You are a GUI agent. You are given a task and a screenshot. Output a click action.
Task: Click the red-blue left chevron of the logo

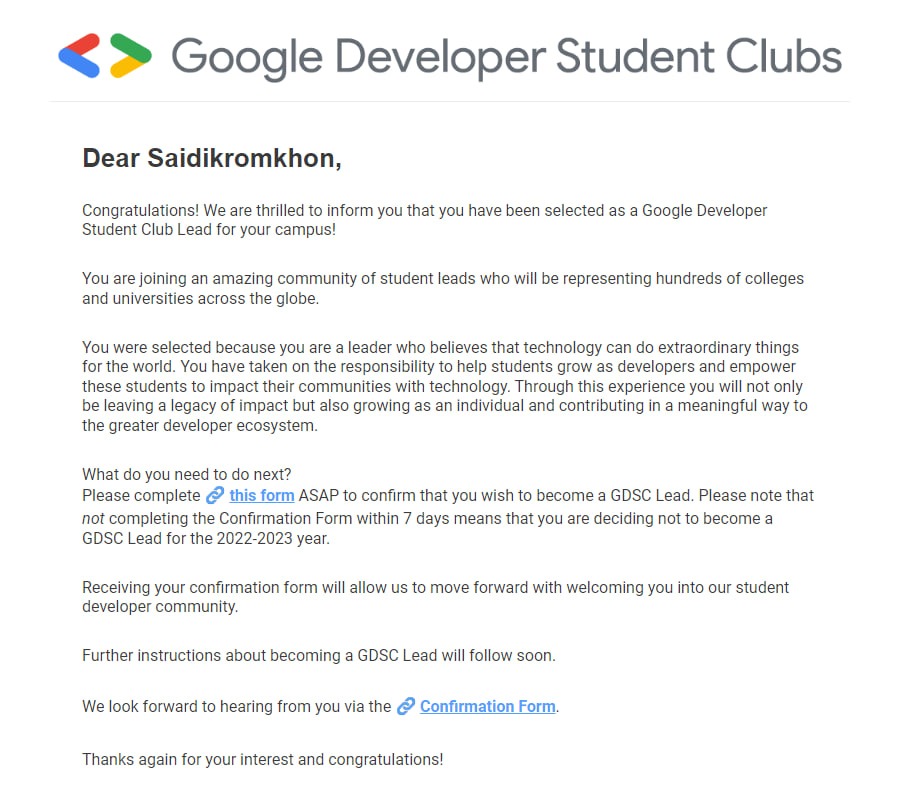80,56
